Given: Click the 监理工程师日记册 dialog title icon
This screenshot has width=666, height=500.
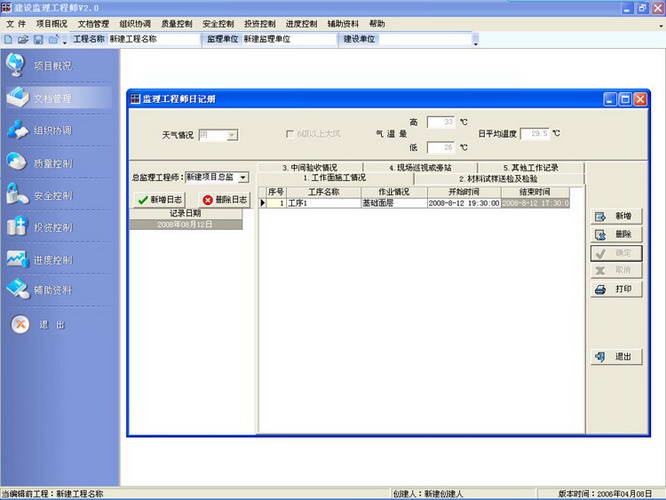Looking at the screenshot, I should click(135, 99).
